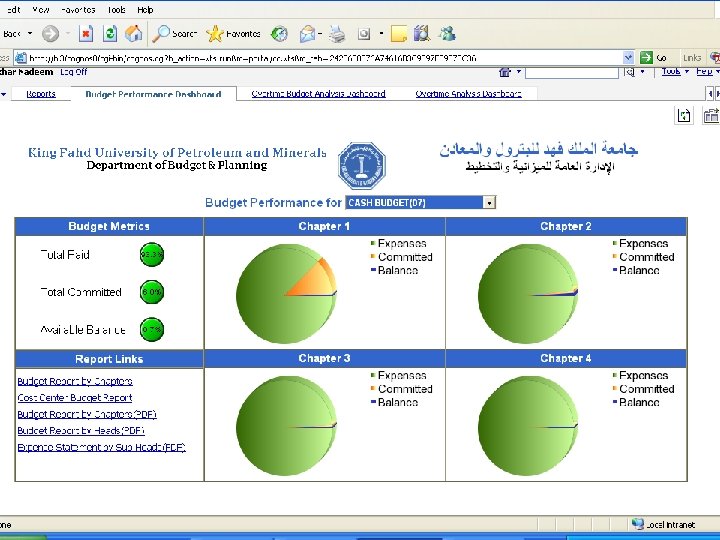Open the View menu

[41, 10]
